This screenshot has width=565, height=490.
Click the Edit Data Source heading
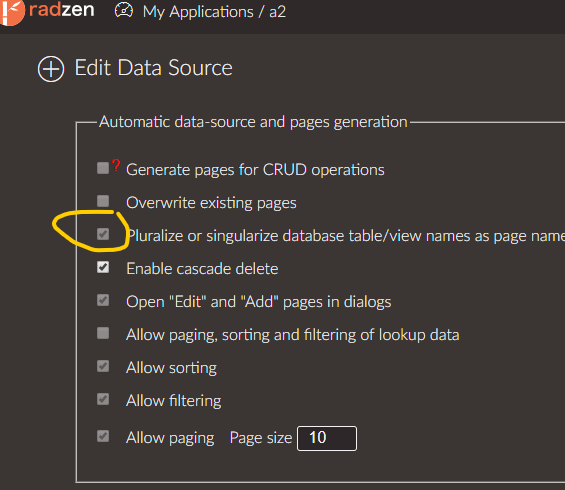[154, 68]
